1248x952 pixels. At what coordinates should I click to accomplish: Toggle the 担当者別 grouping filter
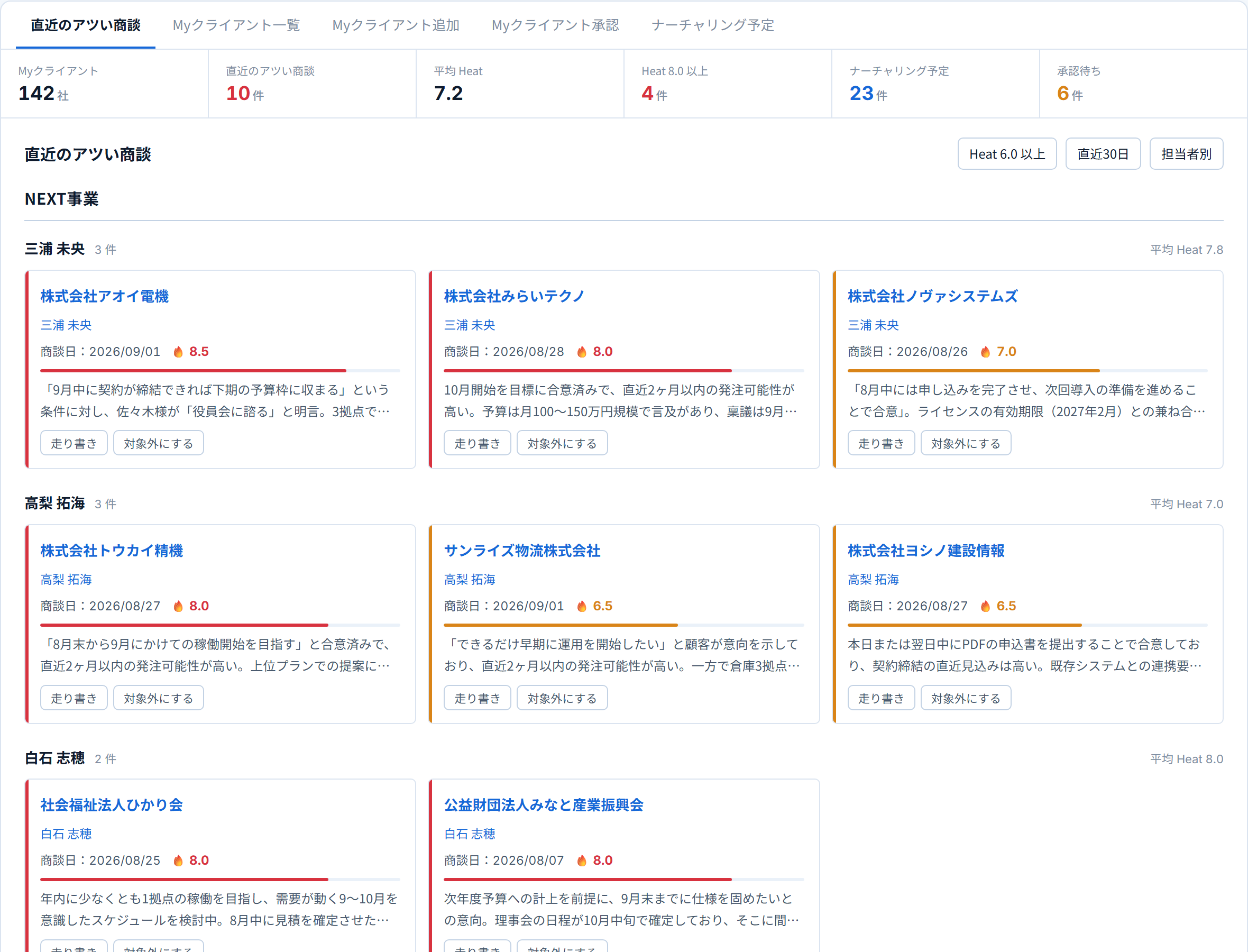[x=1186, y=153]
